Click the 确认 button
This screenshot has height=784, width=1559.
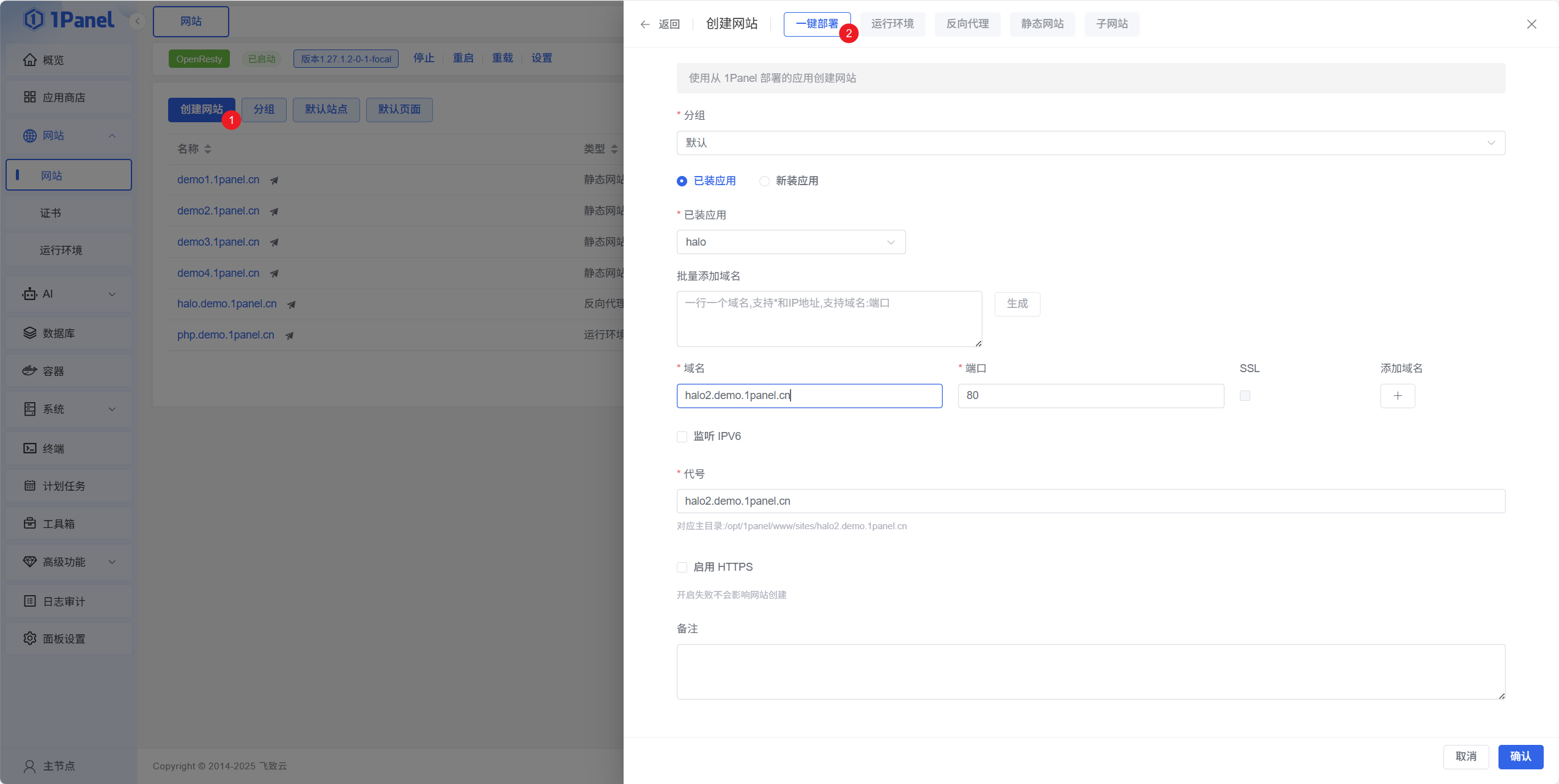pos(1520,757)
